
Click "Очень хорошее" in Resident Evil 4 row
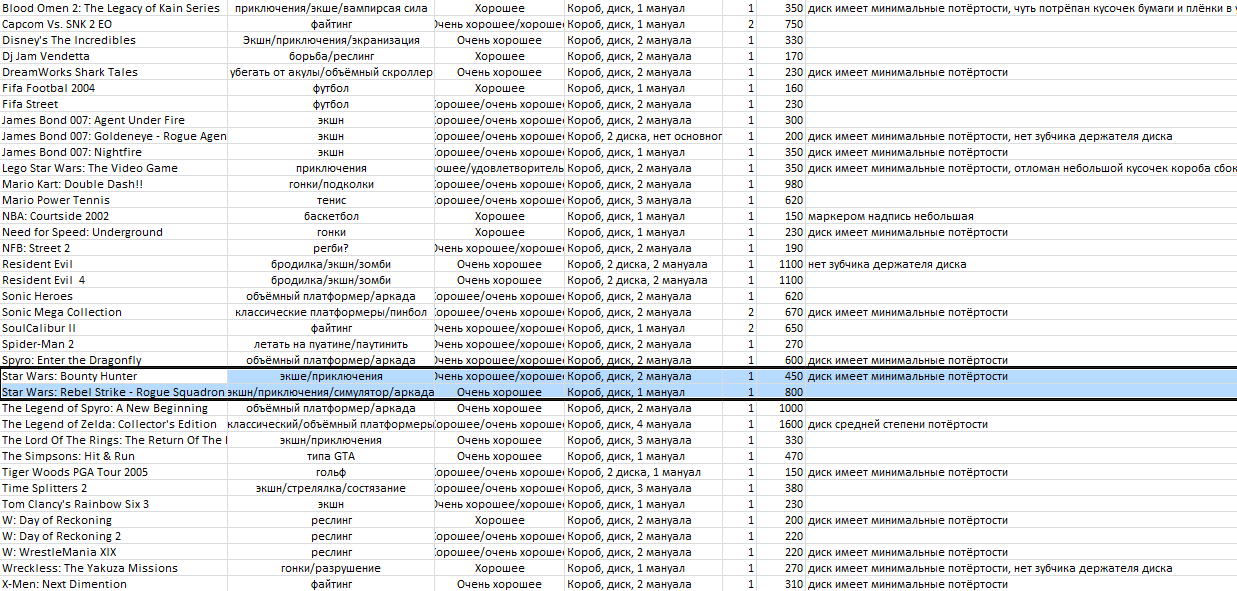[499, 280]
